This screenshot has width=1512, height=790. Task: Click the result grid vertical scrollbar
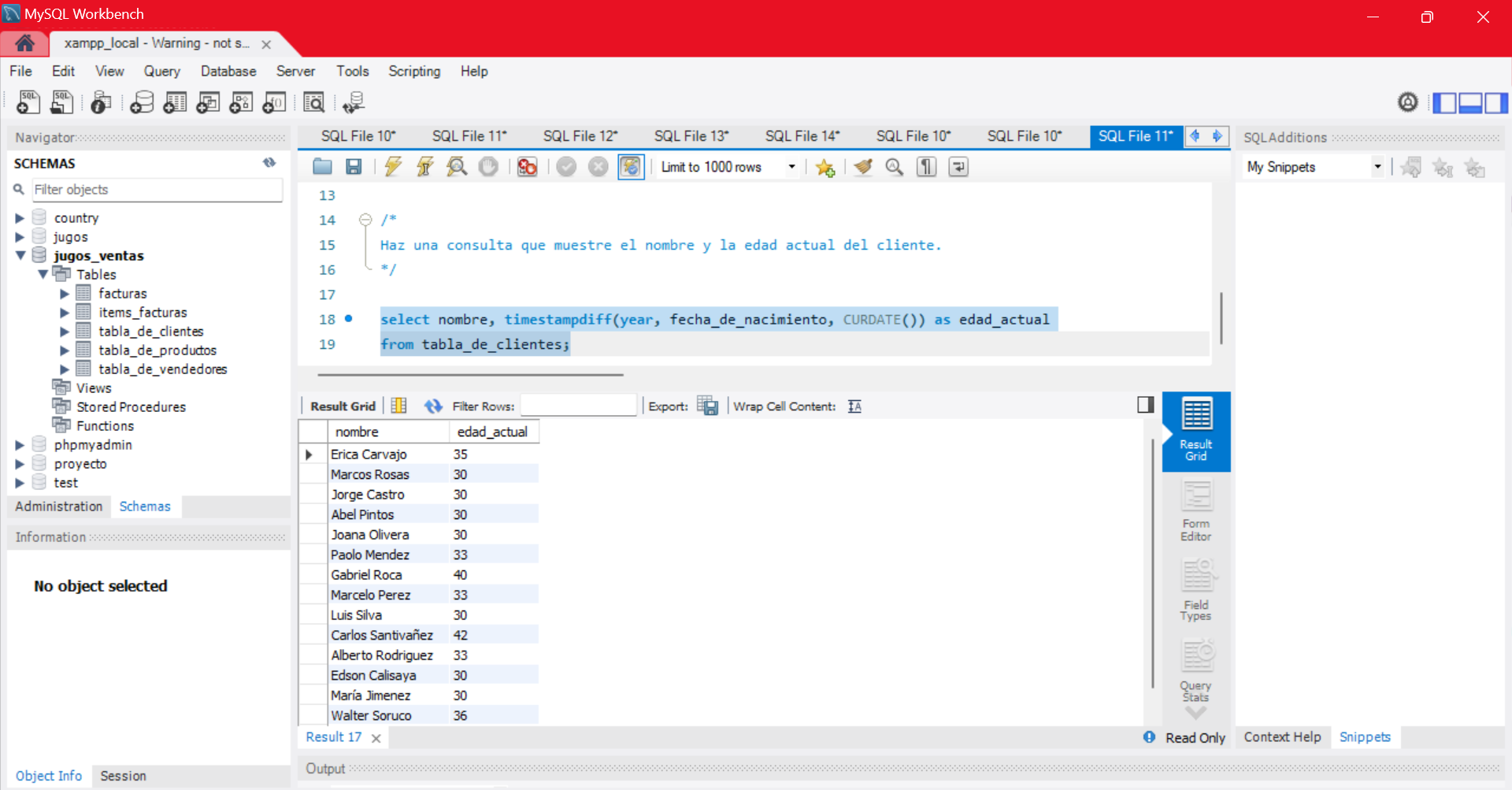1152,563
